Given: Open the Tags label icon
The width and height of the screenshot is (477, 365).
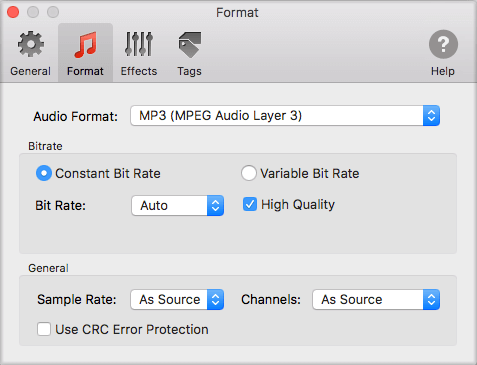Looking at the screenshot, I should [x=190, y=45].
